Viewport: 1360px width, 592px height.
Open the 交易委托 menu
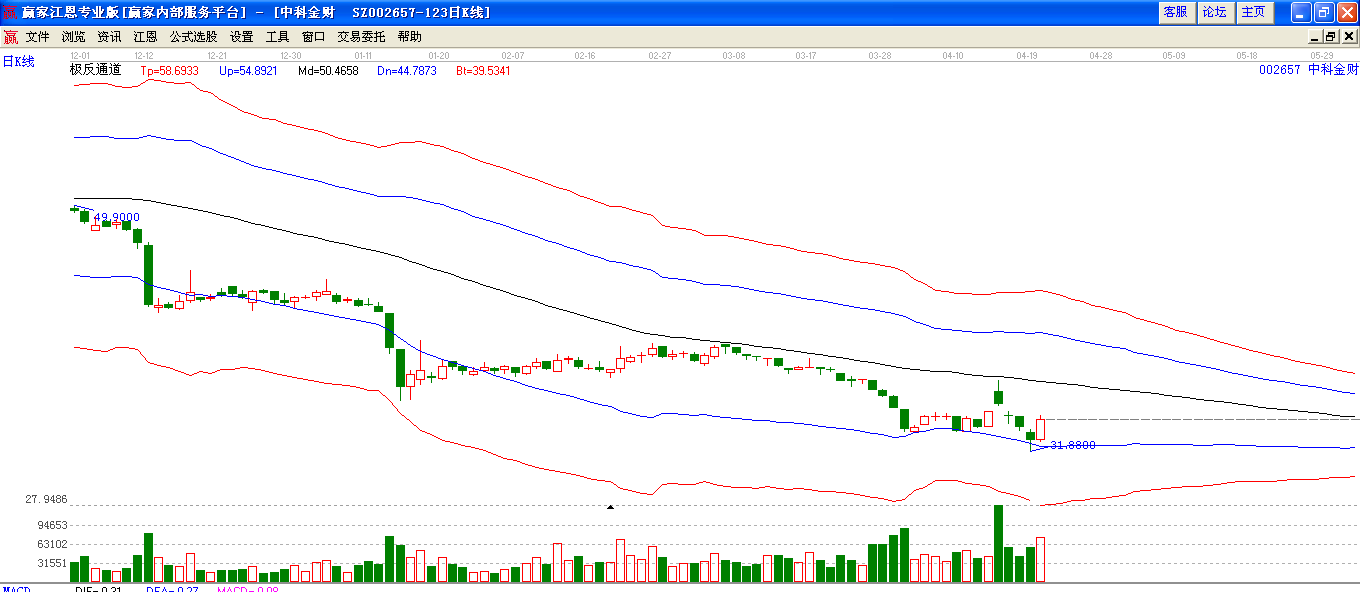[x=361, y=37]
